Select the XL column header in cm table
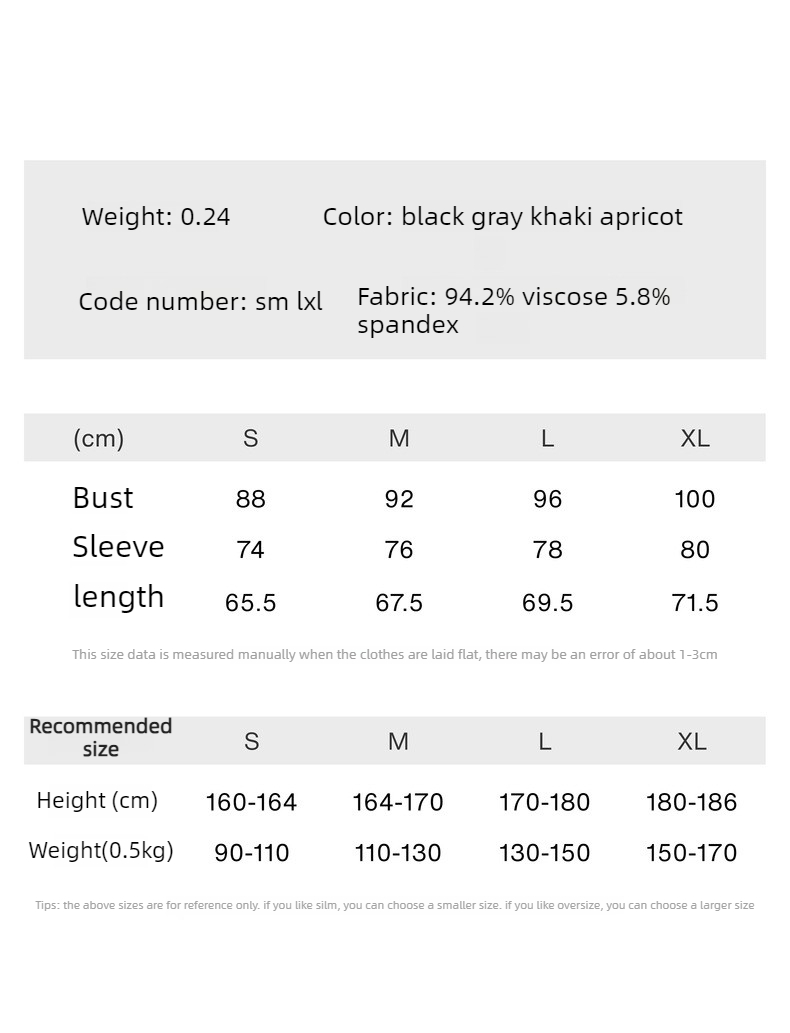The height and width of the screenshot is (1033, 790). click(695, 438)
